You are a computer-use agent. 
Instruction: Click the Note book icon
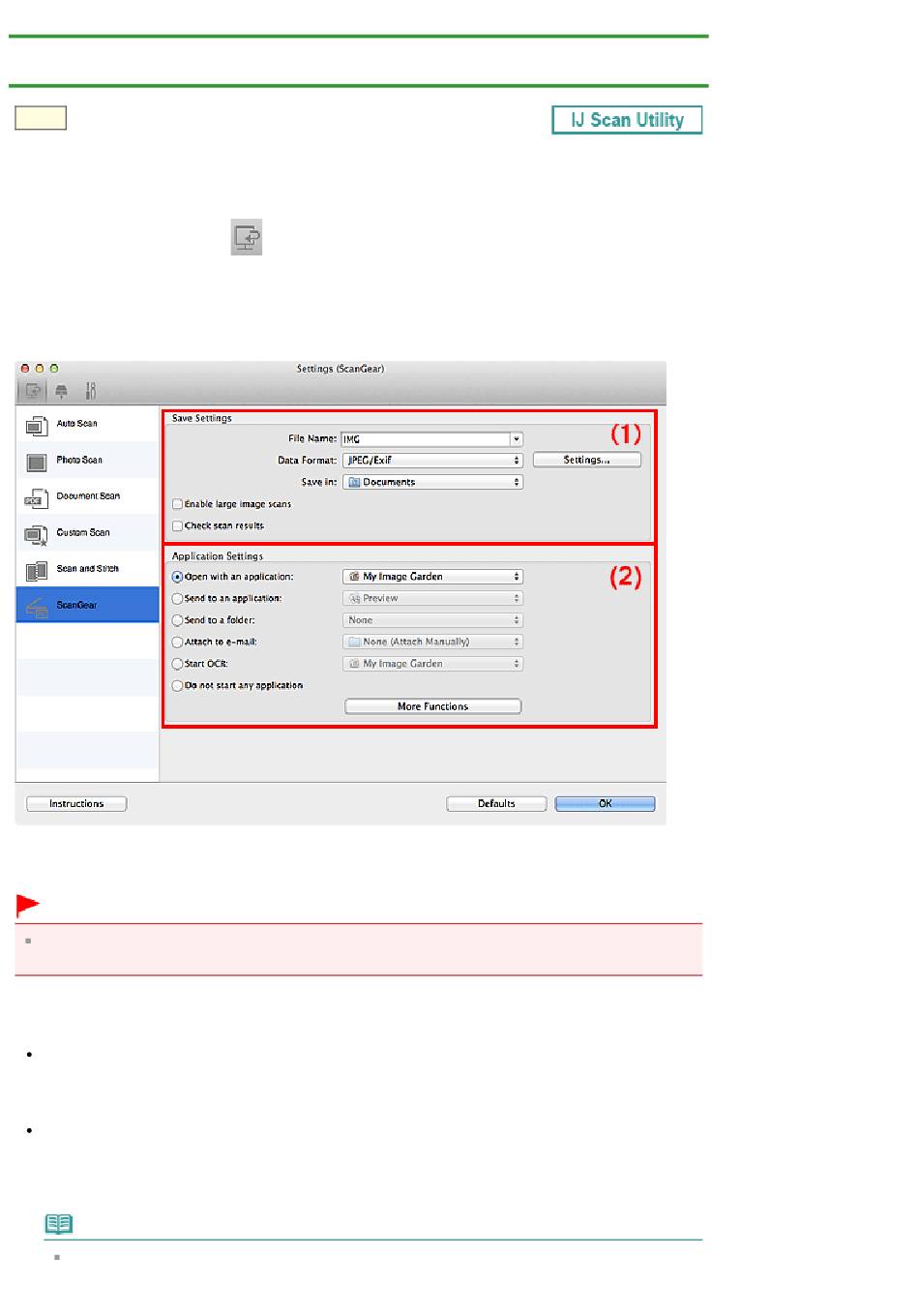pos(59,1224)
